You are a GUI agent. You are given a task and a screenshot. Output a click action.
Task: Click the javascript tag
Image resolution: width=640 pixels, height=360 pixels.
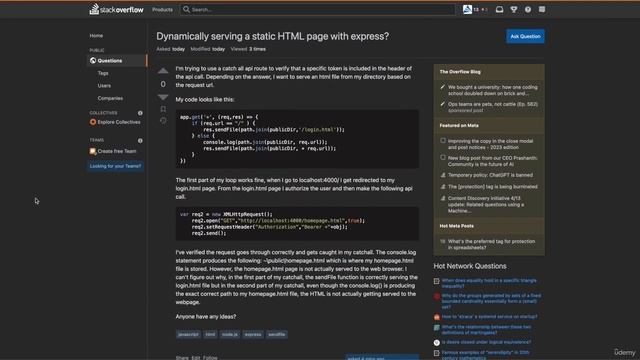[x=188, y=334]
